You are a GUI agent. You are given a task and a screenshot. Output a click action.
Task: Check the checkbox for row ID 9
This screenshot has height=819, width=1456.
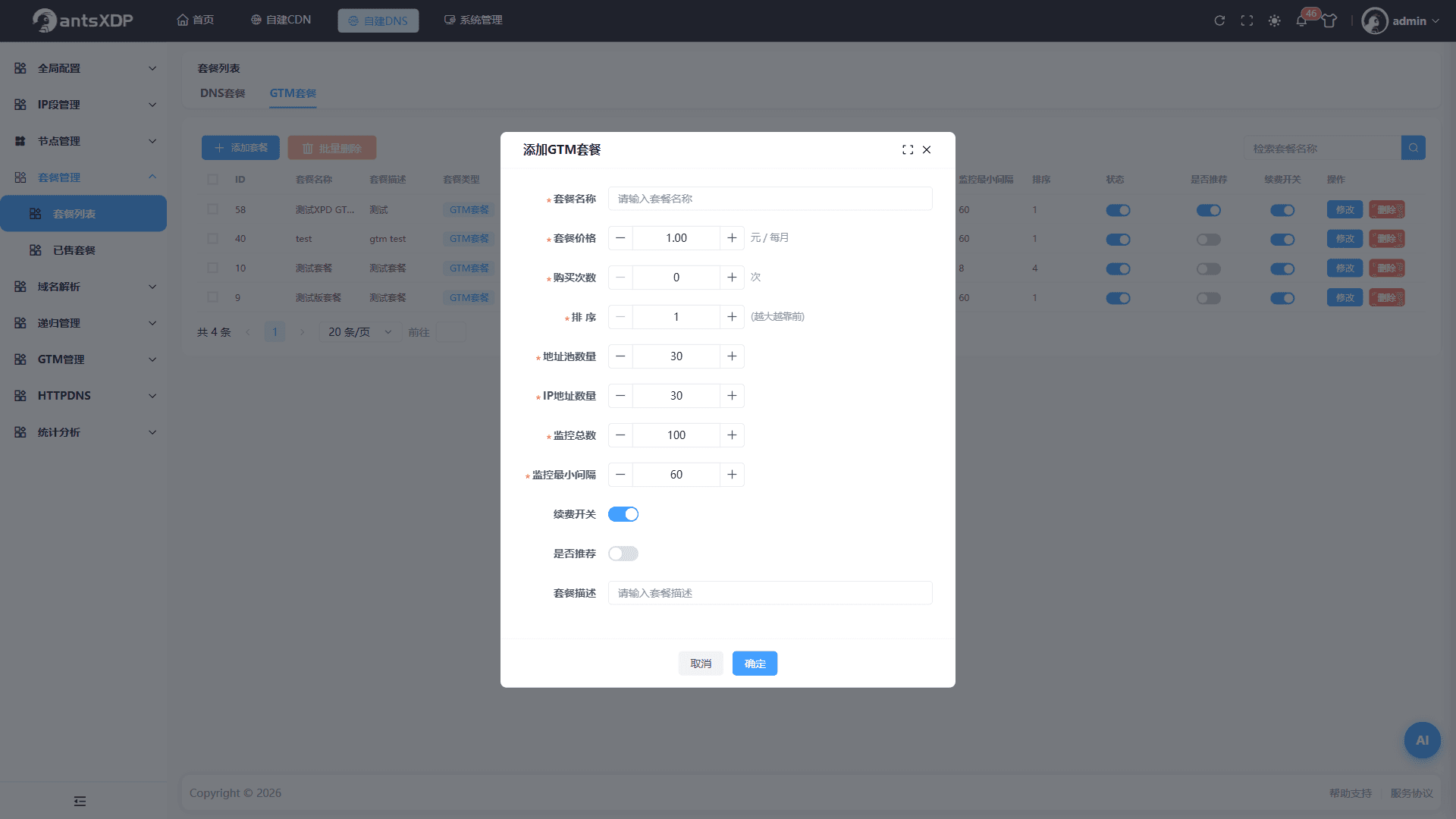tap(212, 297)
